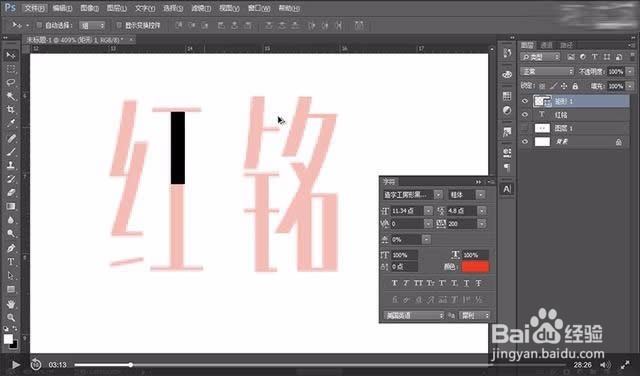The image size is (640, 376).
Task: Select the Zoom tool
Action: tap(11, 318)
